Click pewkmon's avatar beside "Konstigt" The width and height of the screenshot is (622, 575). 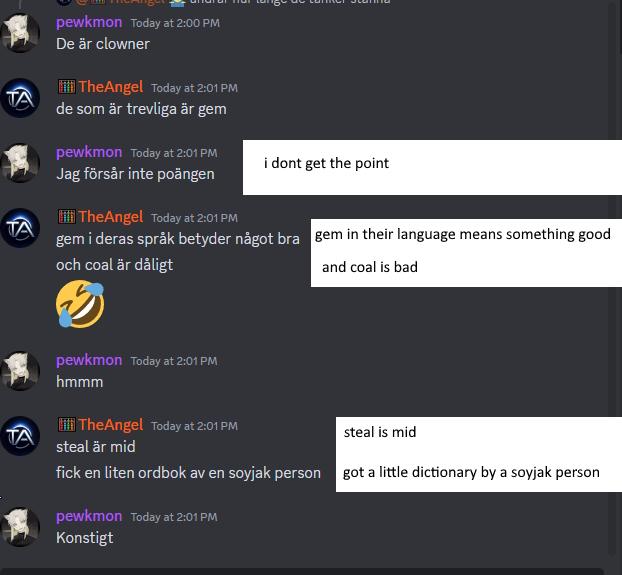pos(20,527)
